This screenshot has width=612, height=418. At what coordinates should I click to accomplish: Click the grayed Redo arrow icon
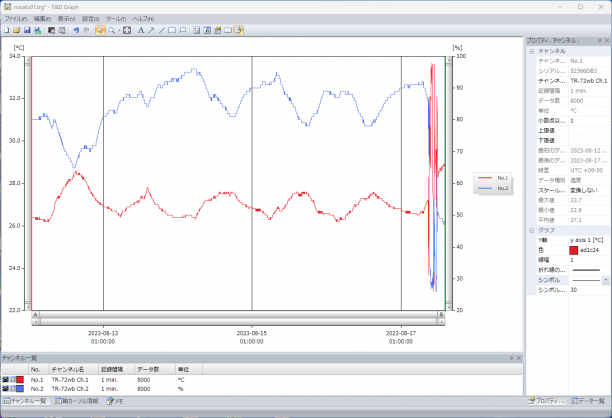[86, 30]
